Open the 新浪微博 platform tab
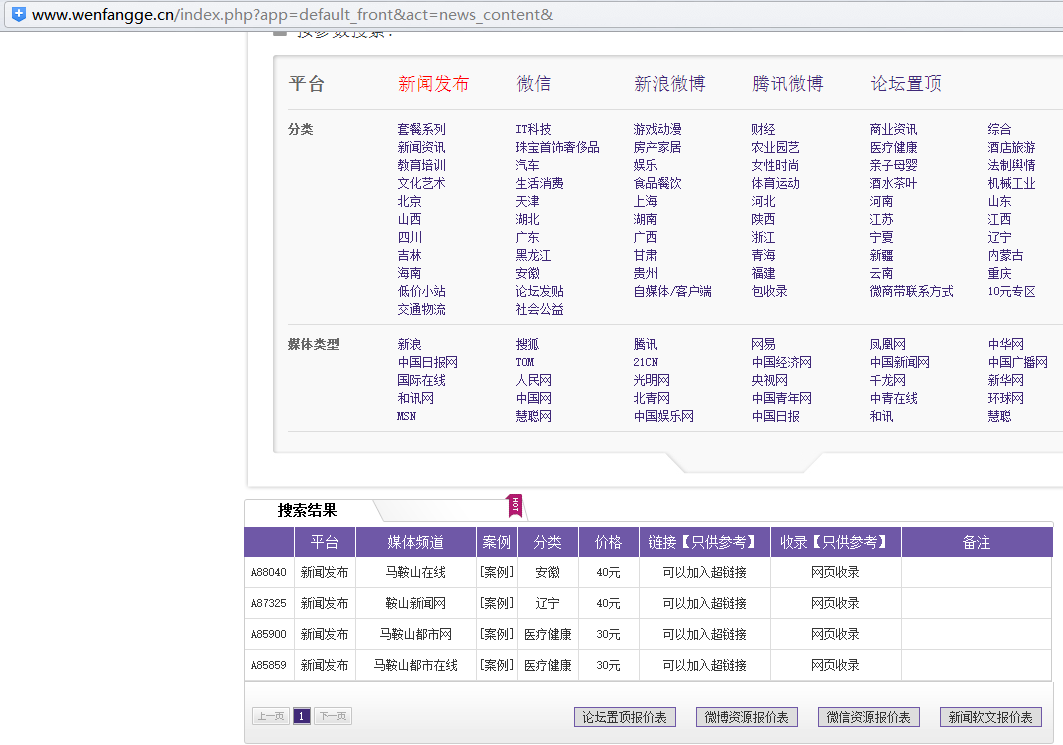Viewport: 1063px width, 745px height. click(669, 84)
